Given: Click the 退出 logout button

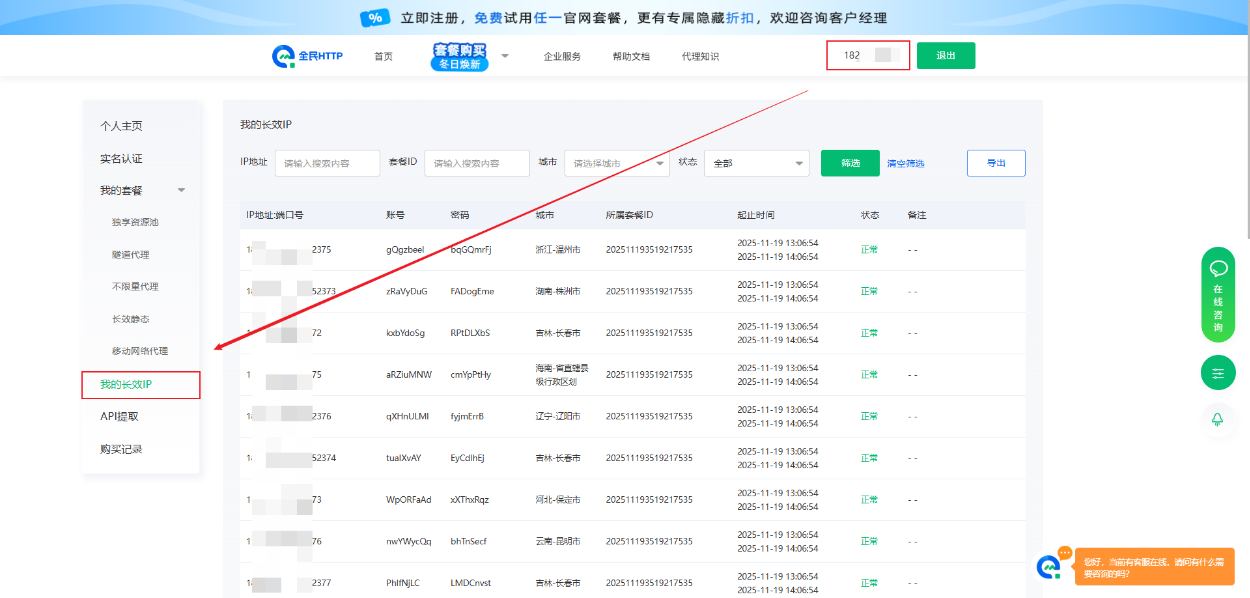Looking at the screenshot, I should click(x=945, y=56).
